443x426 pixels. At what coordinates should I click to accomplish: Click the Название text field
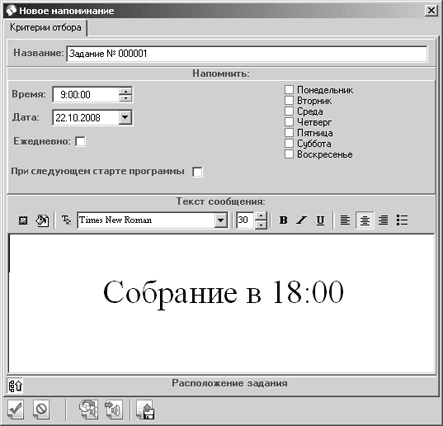click(x=247, y=54)
